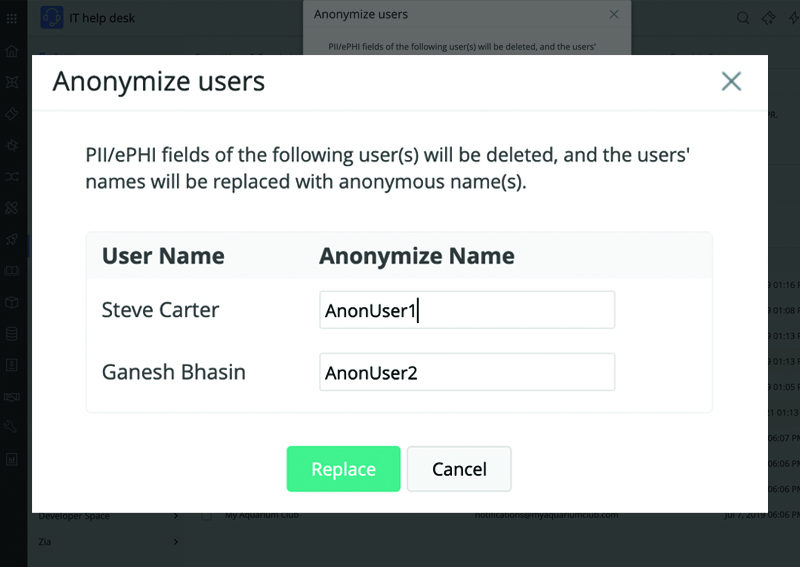Open the database stack sidebar icon
The image size is (800, 567).
[x=12, y=333]
